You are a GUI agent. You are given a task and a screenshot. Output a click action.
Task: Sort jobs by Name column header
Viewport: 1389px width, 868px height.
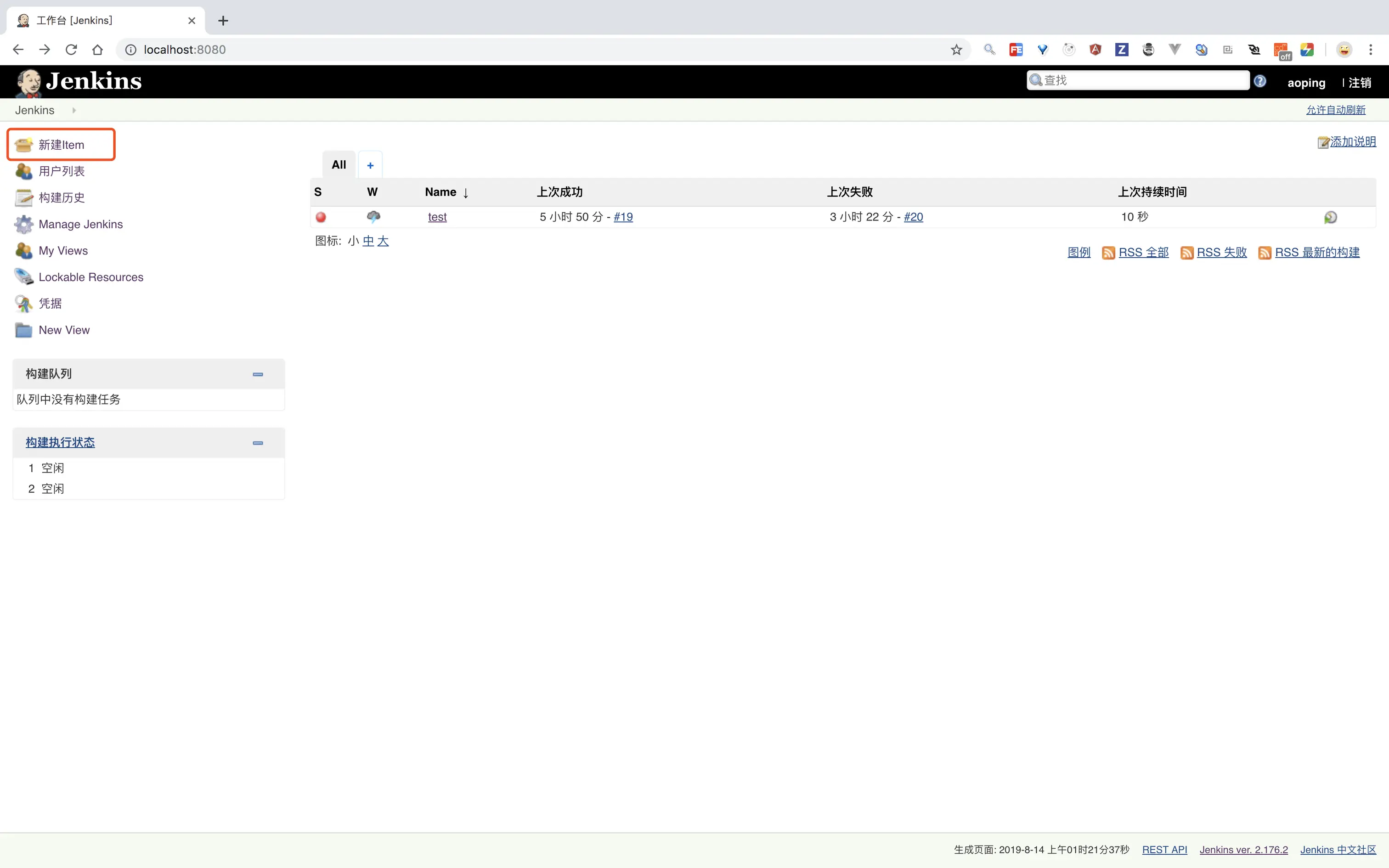pyautogui.click(x=441, y=192)
